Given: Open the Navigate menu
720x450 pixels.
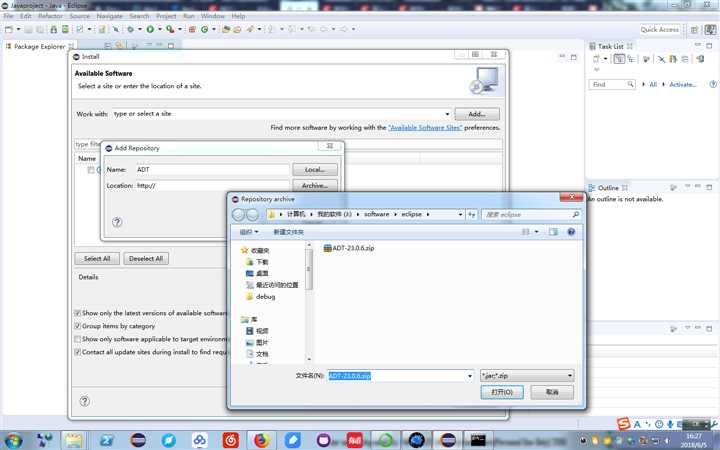Looking at the screenshot, I should click(109, 16).
